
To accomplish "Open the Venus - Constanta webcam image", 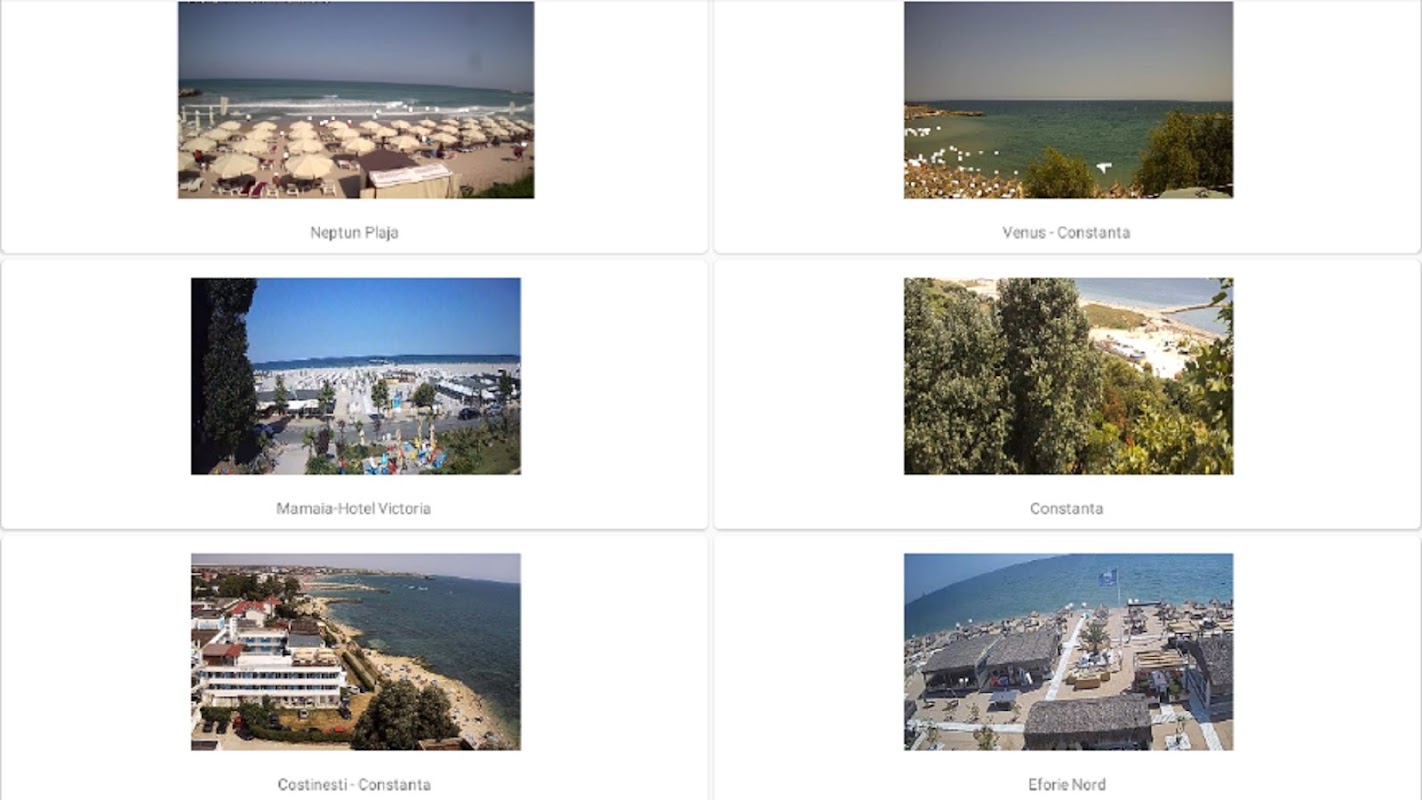I will [1068, 100].
